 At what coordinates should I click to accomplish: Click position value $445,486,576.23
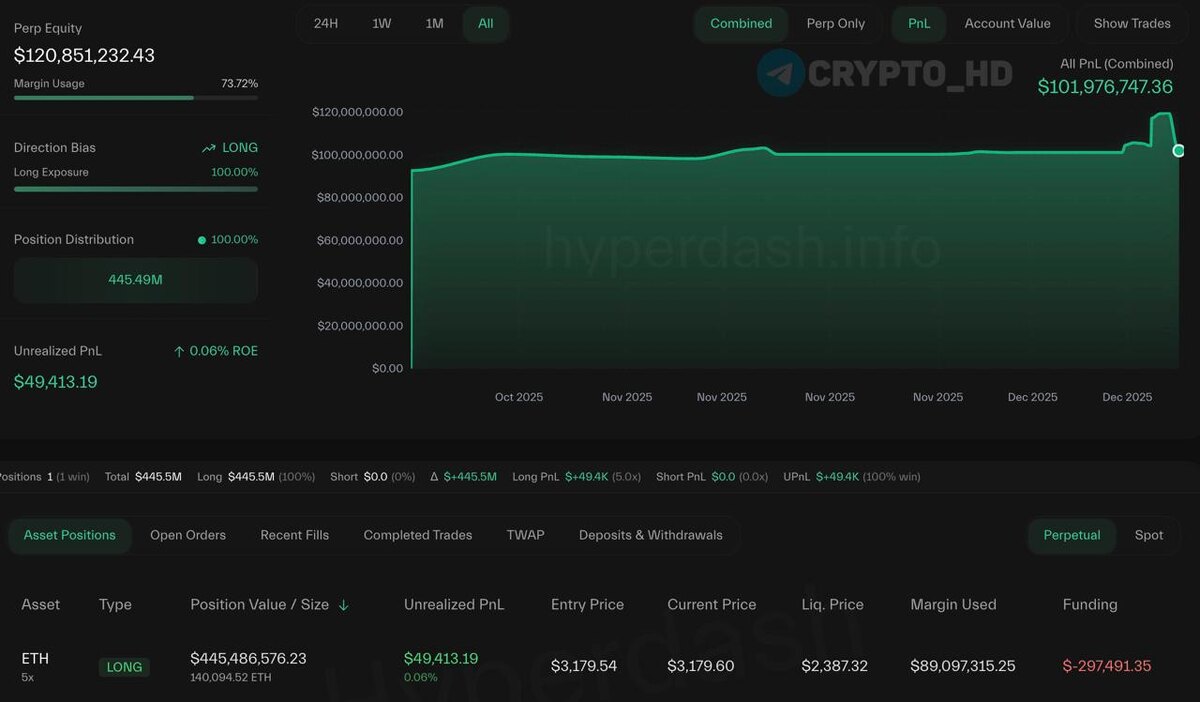pyautogui.click(x=248, y=658)
